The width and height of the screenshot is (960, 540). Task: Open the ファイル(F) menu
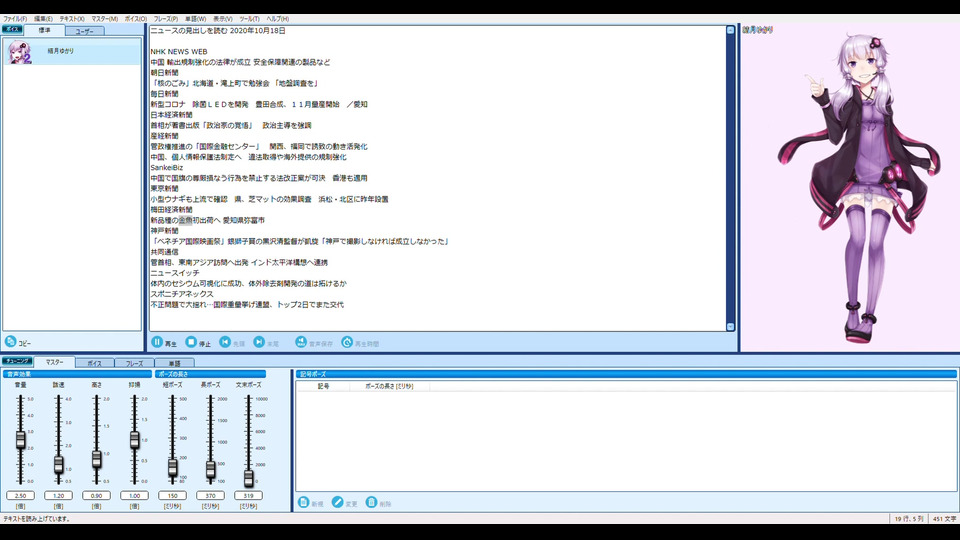coord(15,19)
